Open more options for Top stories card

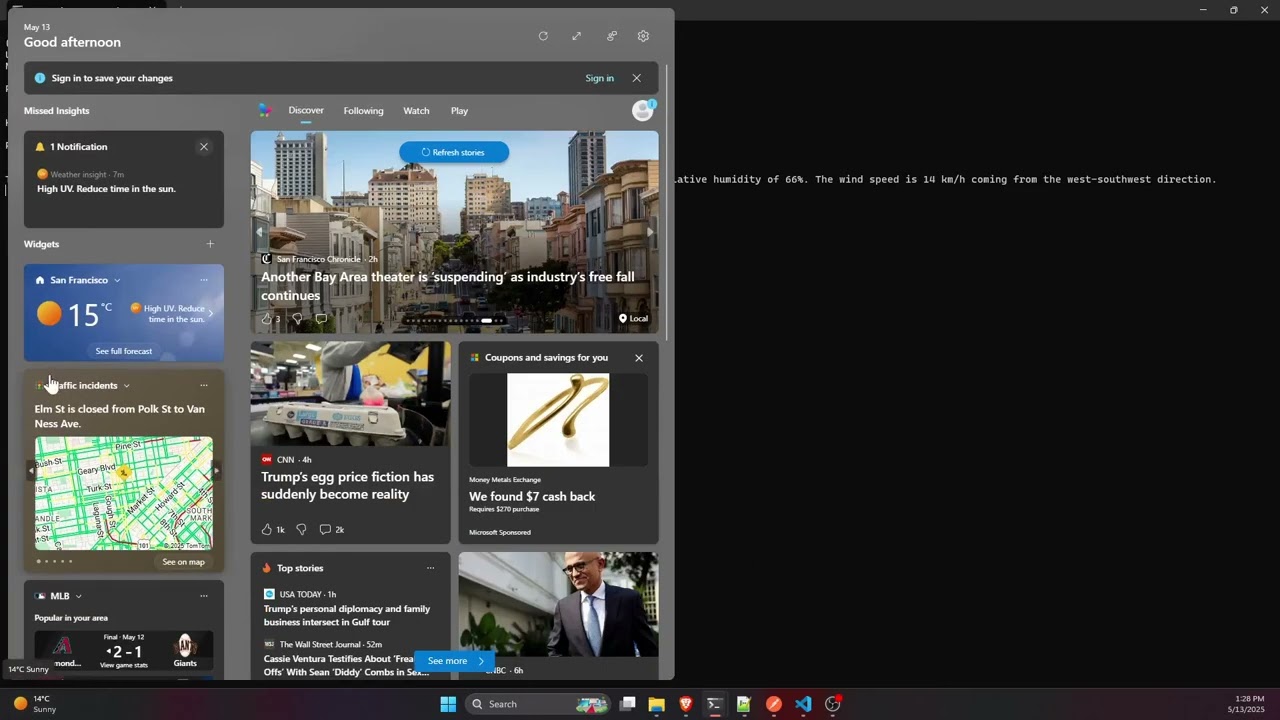tap(430, 568)
